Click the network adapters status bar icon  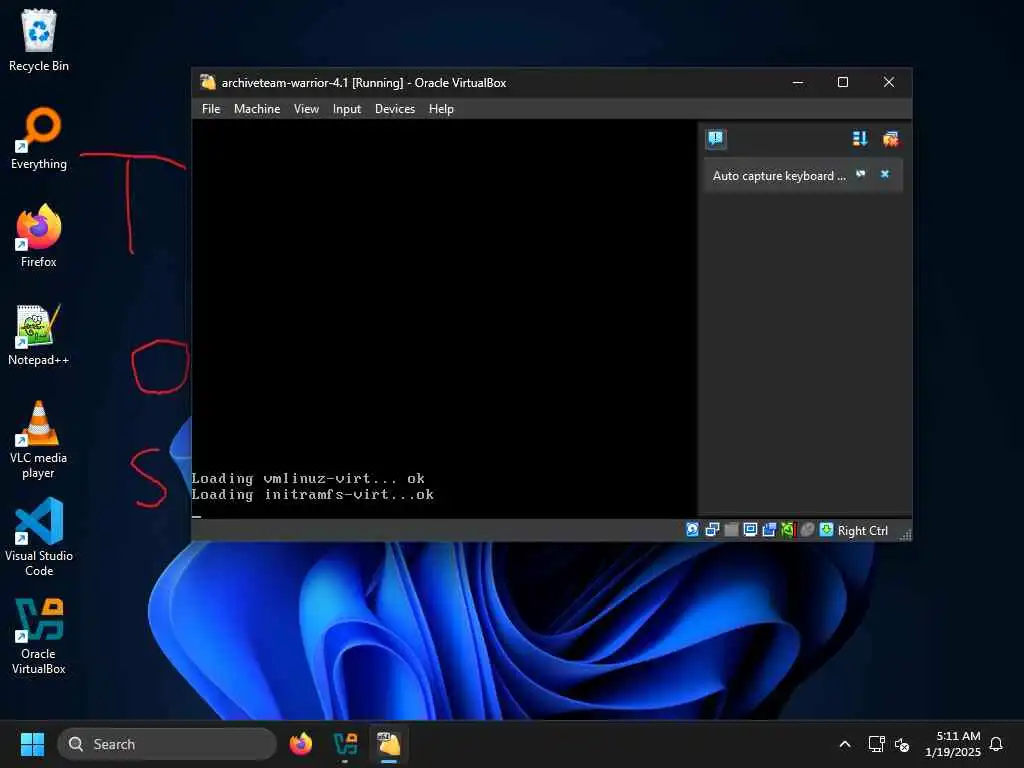tap(712, 530)
